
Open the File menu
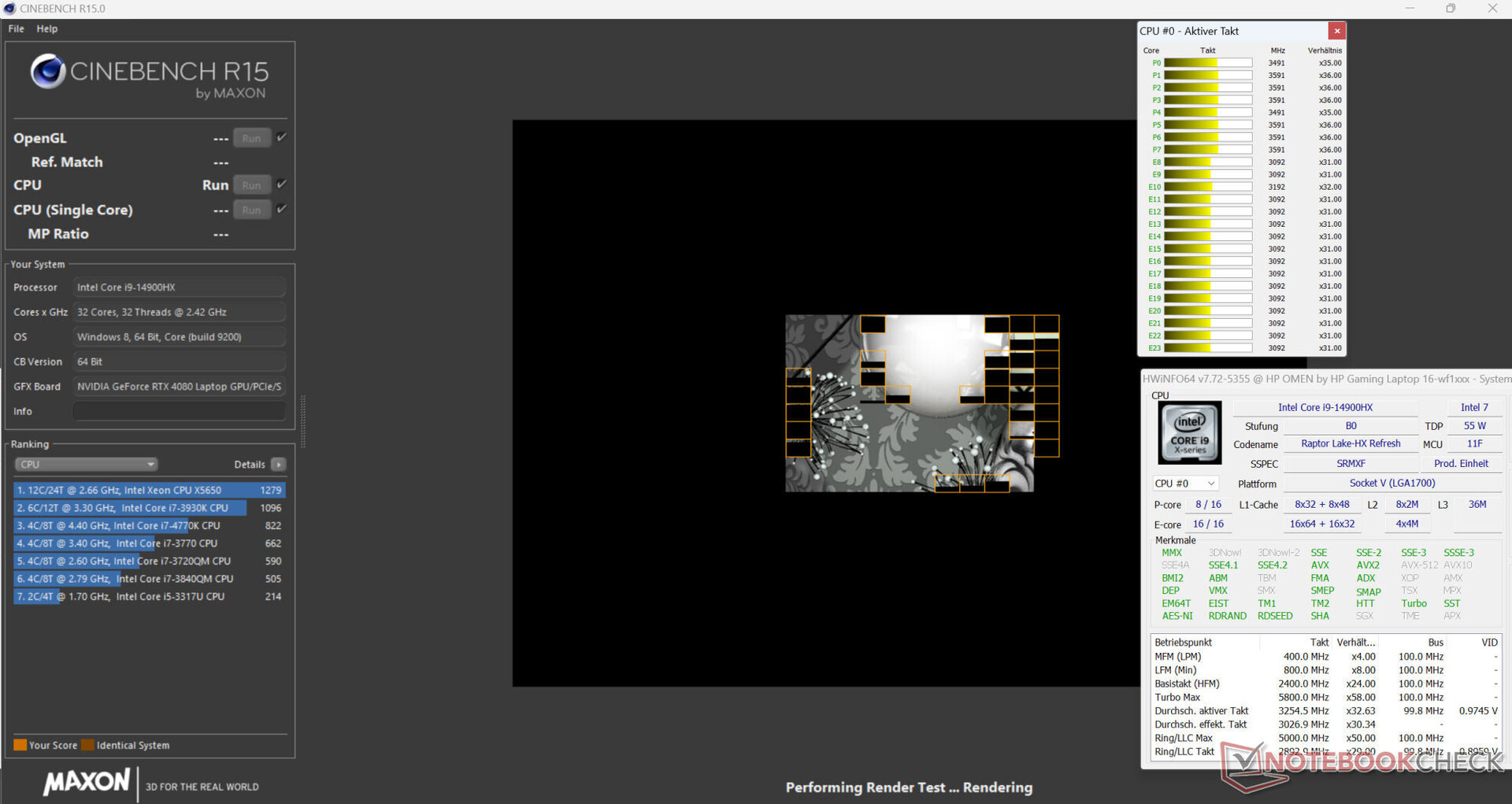[16, 28]
